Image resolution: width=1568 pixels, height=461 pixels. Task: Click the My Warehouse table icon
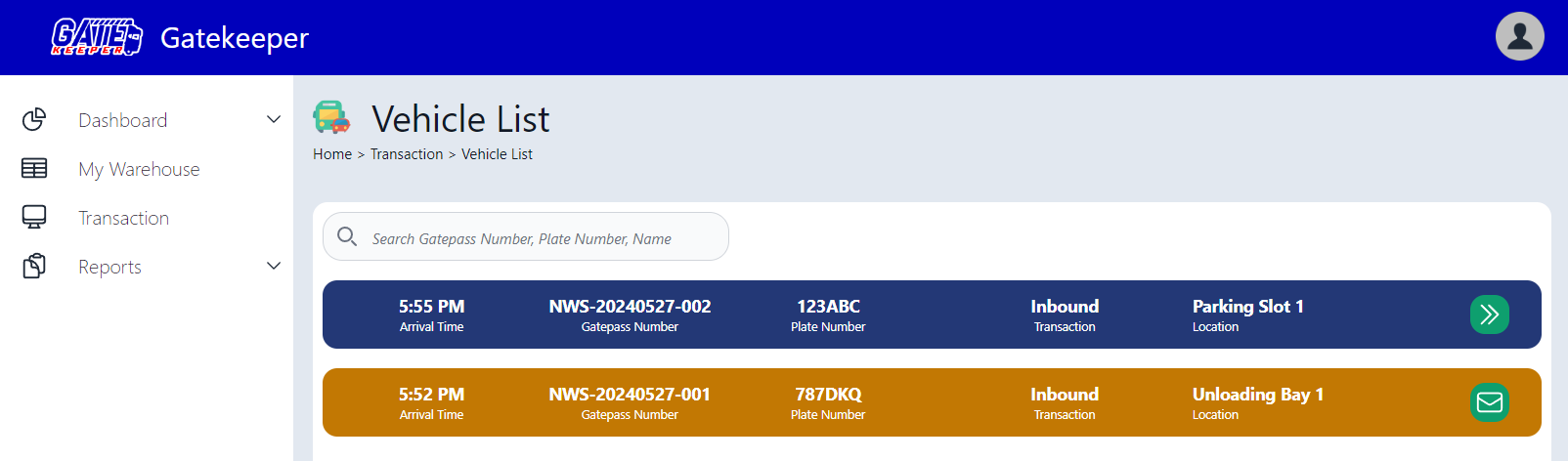pyautogui.click(x=34, y=168)
